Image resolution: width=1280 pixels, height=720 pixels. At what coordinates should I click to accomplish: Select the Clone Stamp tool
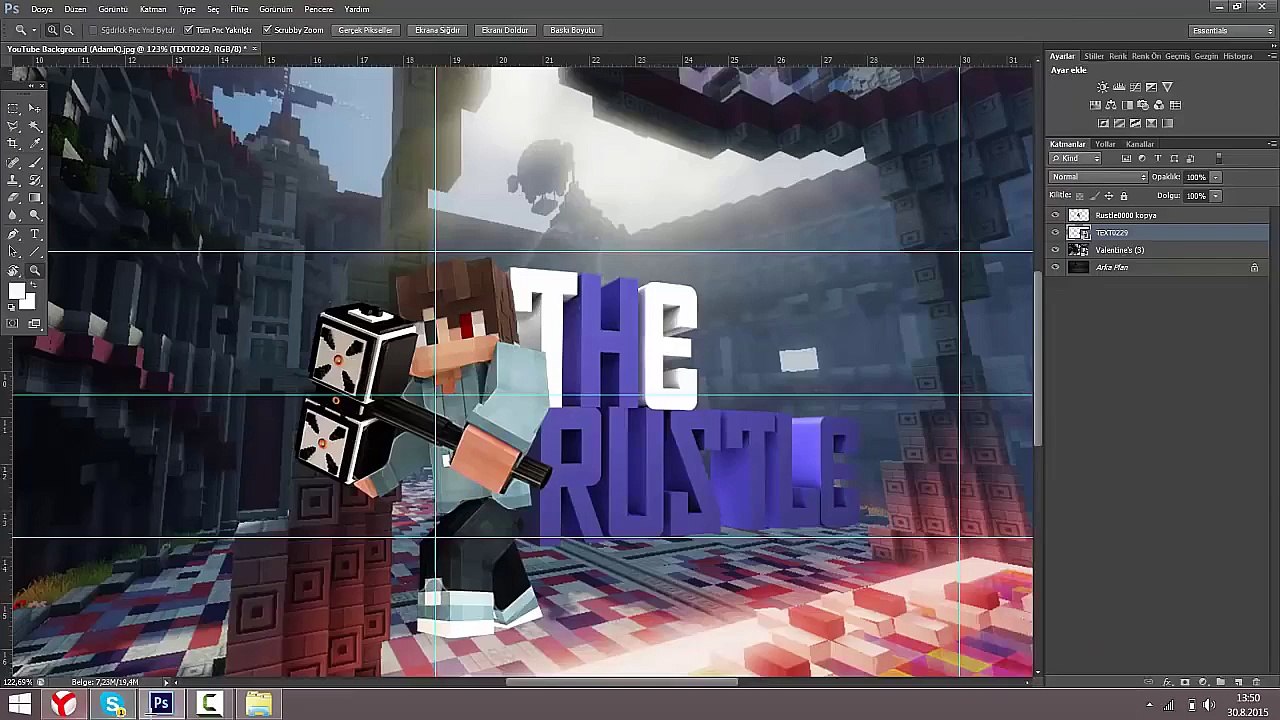pos(13,180)
